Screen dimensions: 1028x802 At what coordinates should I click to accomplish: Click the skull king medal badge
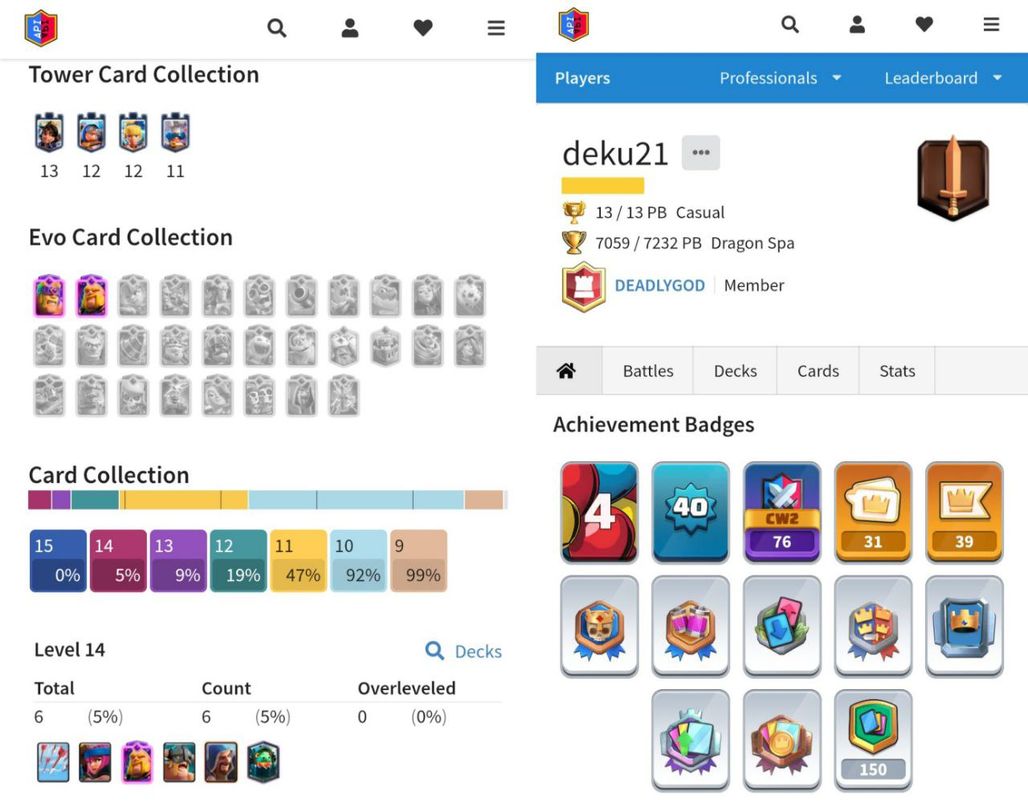(599, 626)
